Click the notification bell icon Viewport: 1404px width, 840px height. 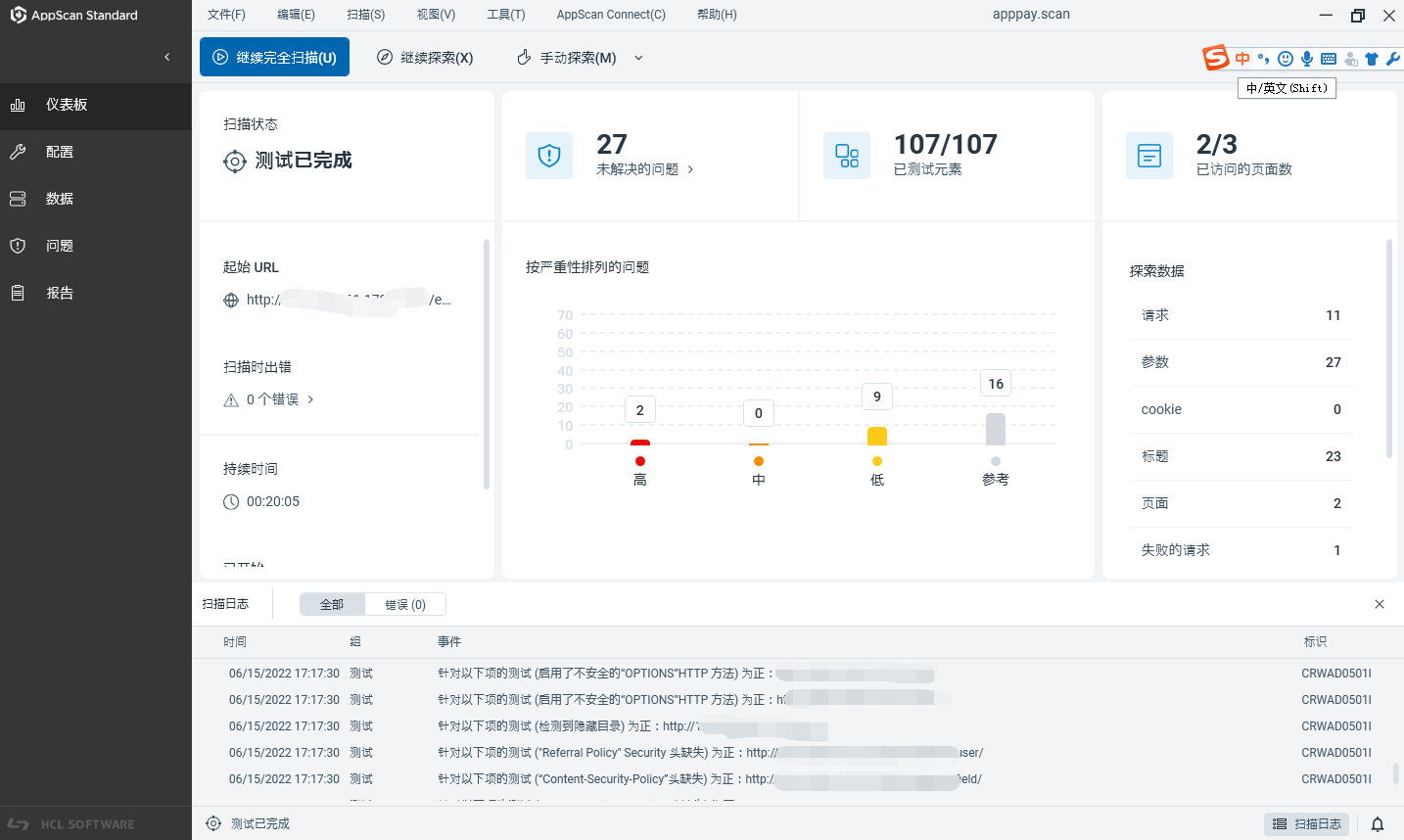point(1377,824)
